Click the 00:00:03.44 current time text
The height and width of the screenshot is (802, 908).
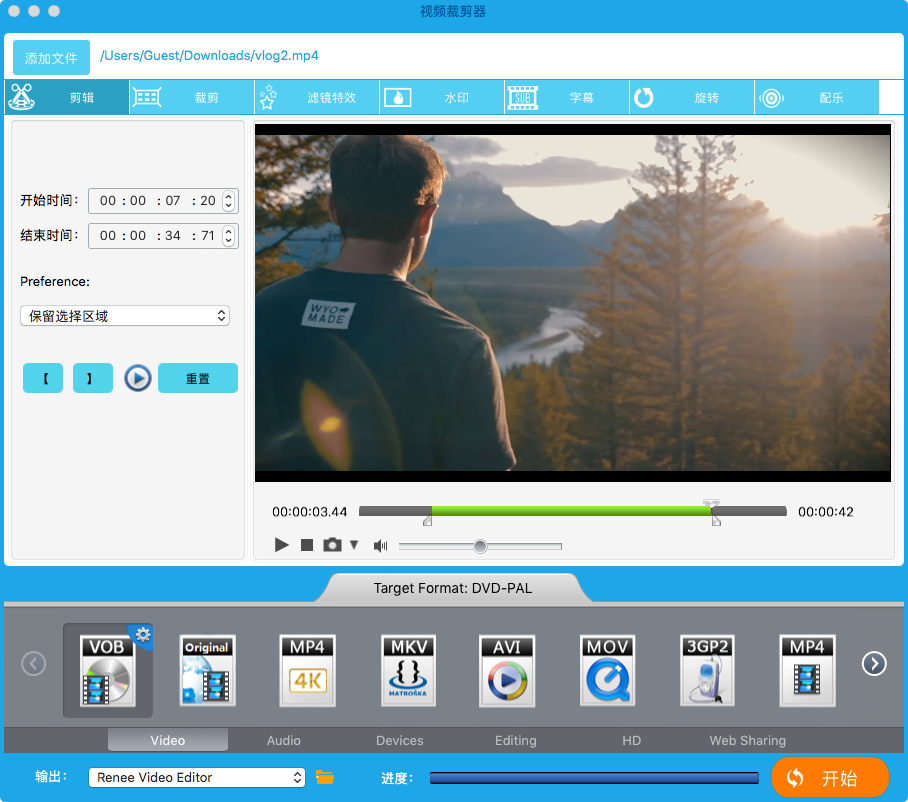click(310, 512)
